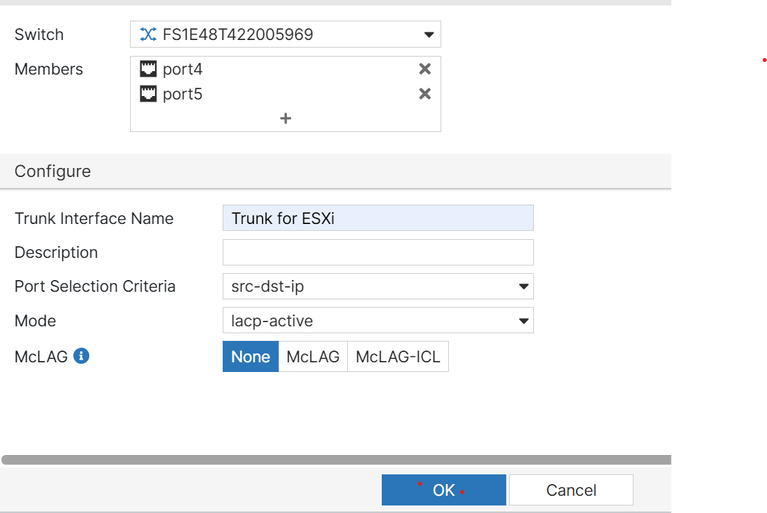Click the switch icon beside FS1E48T422005969
The image size is (767, 513).
[148, 35]
